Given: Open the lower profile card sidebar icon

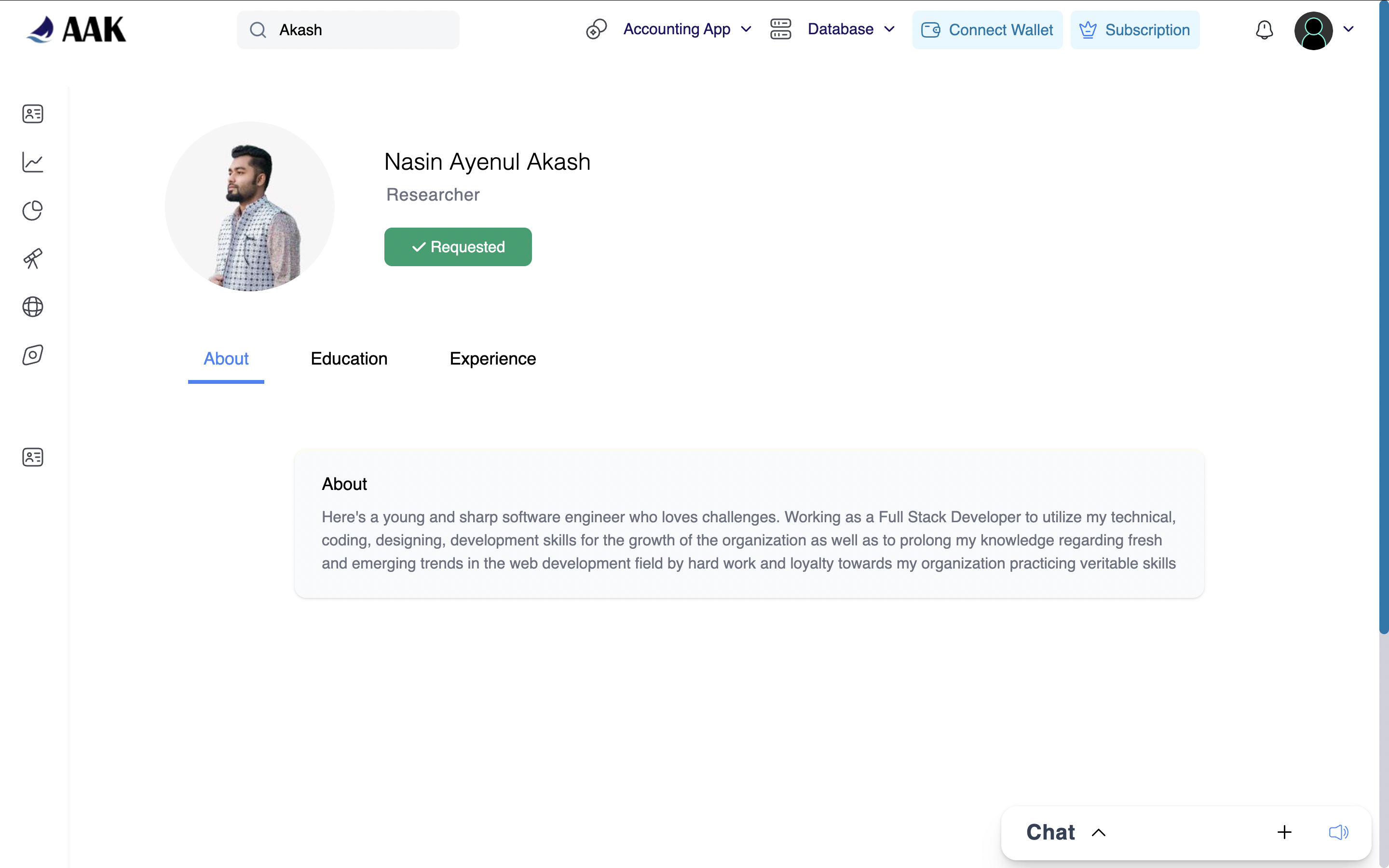Looking at the screenshot, I should click(x=33, y=457).
